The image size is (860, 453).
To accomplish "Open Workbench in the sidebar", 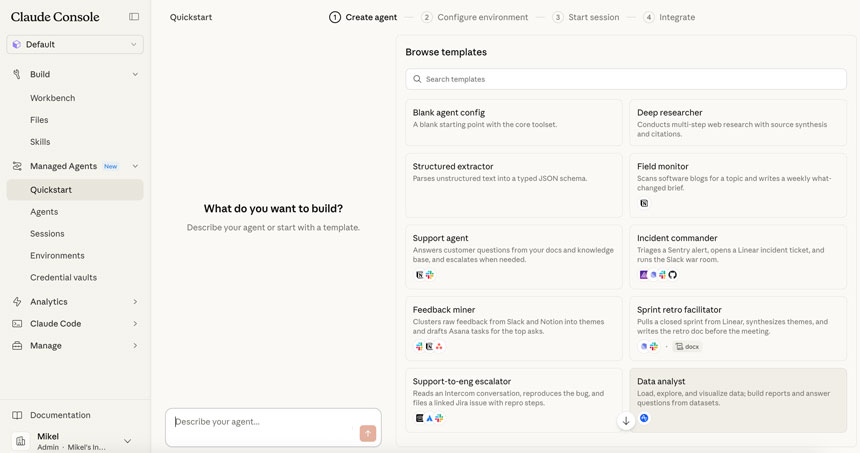I will [x=52, y=98].
